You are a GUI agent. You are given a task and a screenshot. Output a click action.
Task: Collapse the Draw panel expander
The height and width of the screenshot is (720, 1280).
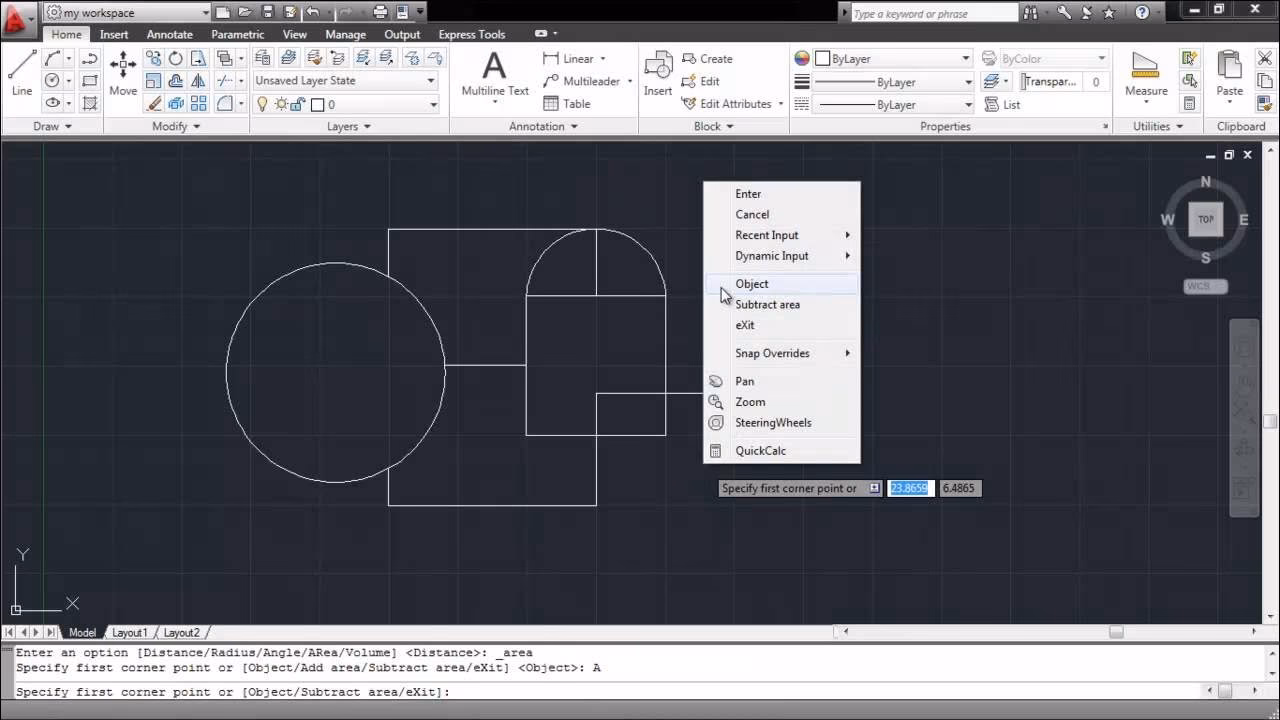(70, 126)
